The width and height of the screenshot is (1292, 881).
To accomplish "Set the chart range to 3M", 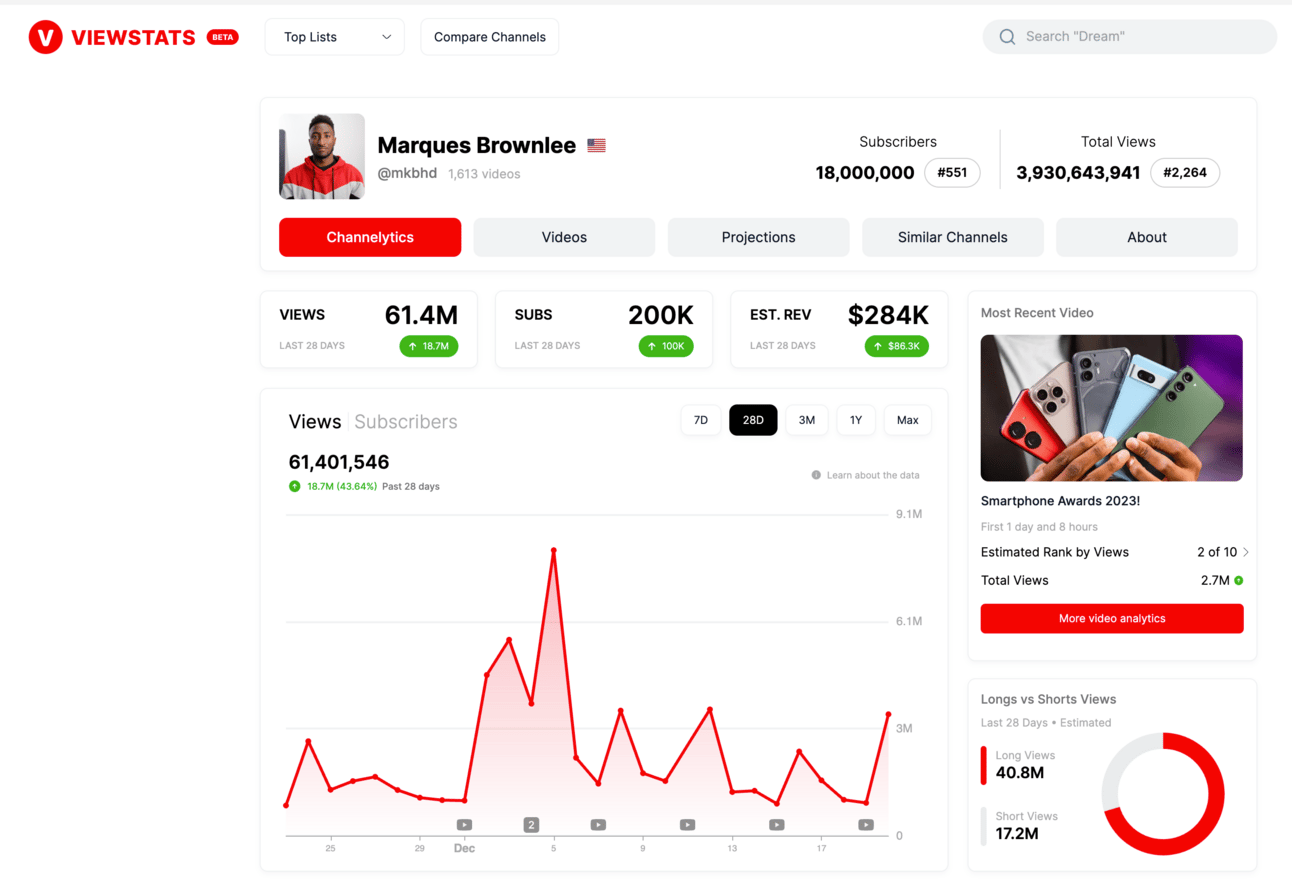I will pyautogui.click(x=807, y=420).
